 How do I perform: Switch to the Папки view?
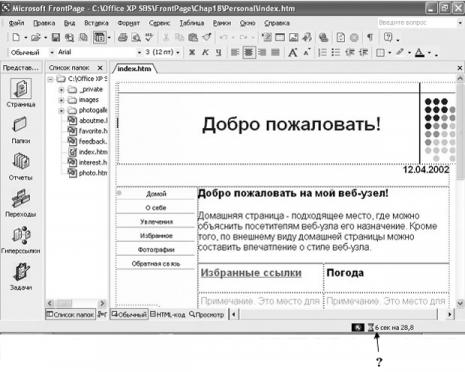(x=21, y=130)
